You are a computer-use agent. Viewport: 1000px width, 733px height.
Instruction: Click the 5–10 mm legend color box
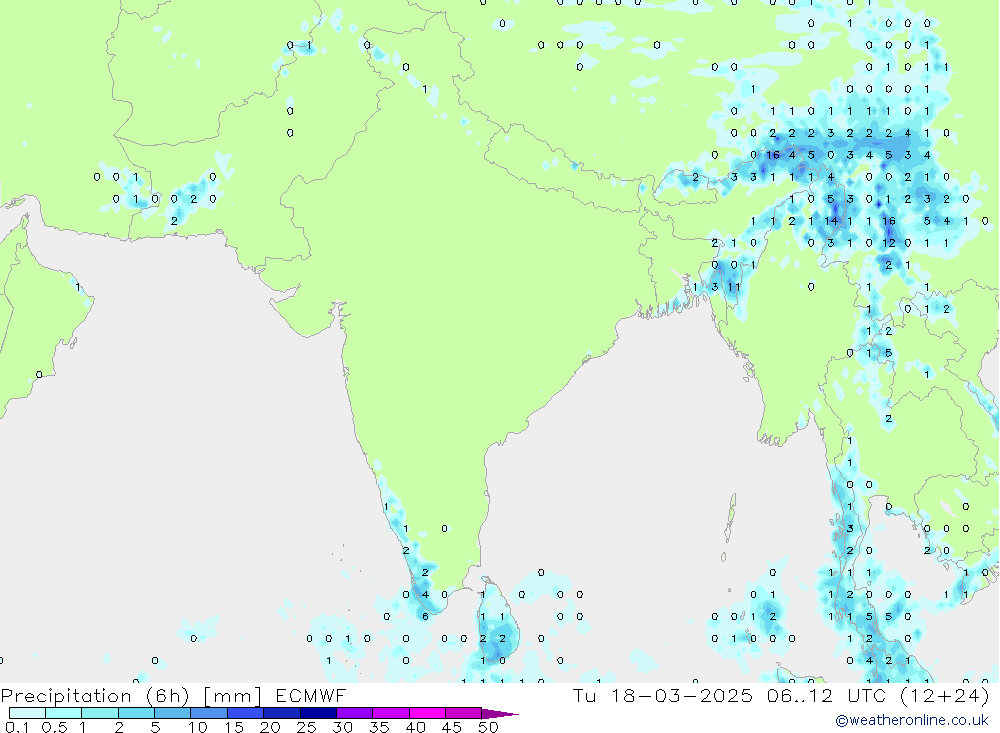coord(173,713)
